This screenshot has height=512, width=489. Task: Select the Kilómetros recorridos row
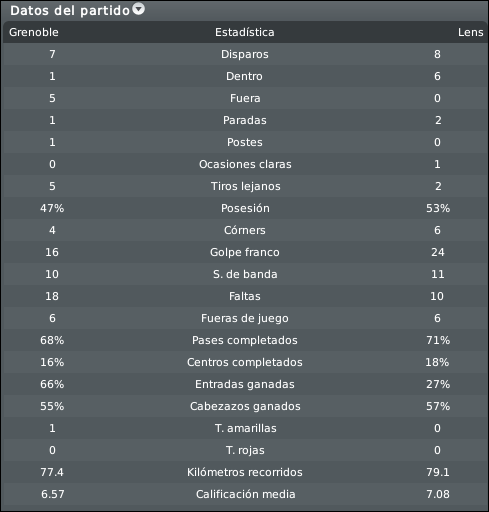[x=245, y=472]
